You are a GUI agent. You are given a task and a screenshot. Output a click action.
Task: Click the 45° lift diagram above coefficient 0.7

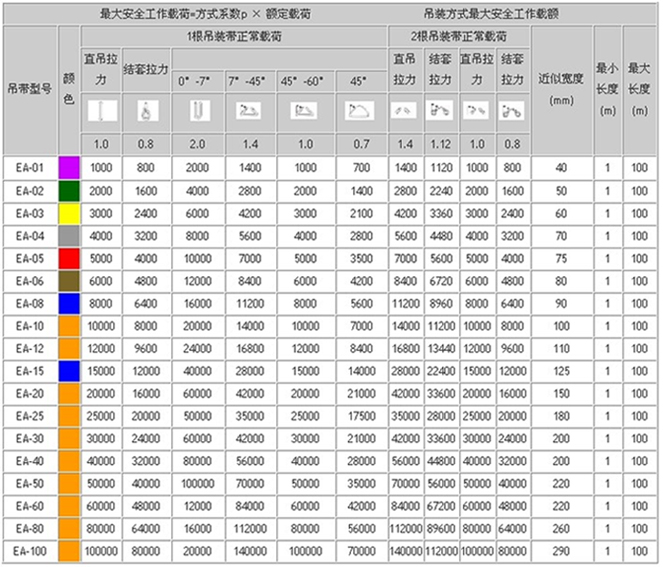[x=359, y=111]
